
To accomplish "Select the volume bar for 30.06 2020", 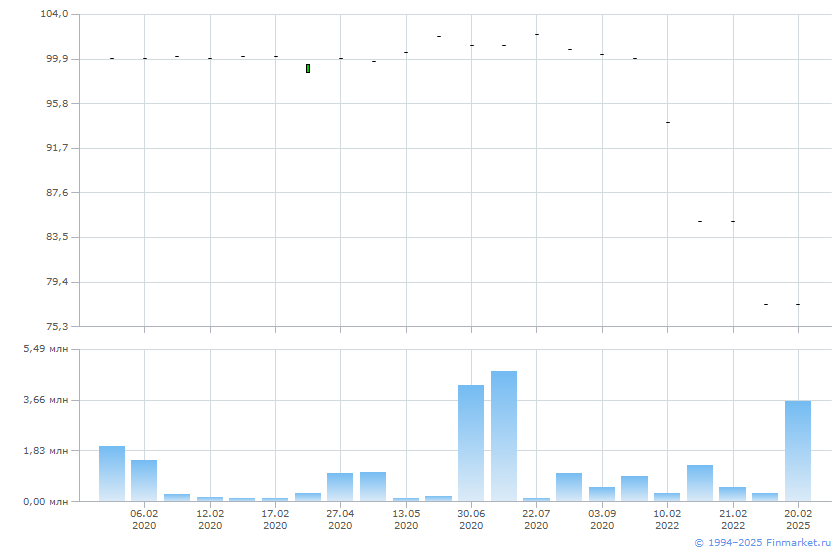I will pyautogui.click(x=471, y=443).
